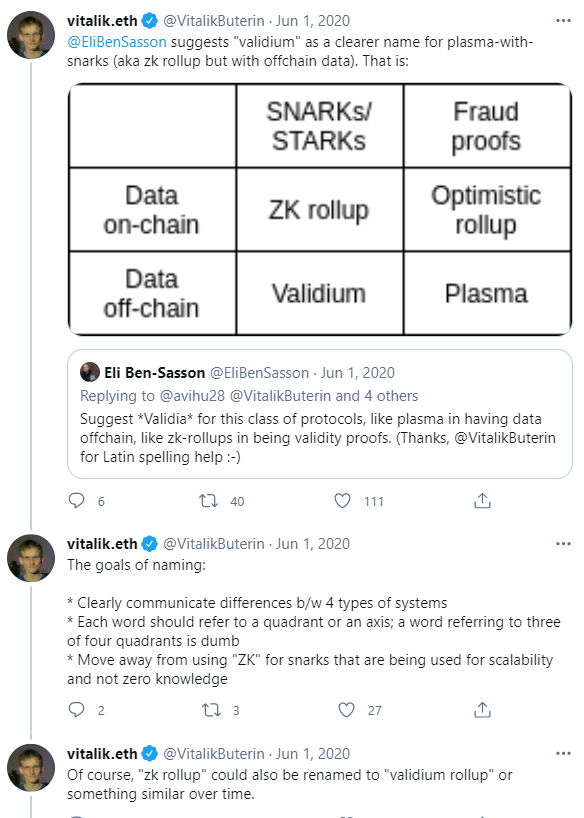
Task: Click the @EliBenSasson mention link
Action: click(x=117, y=42)
